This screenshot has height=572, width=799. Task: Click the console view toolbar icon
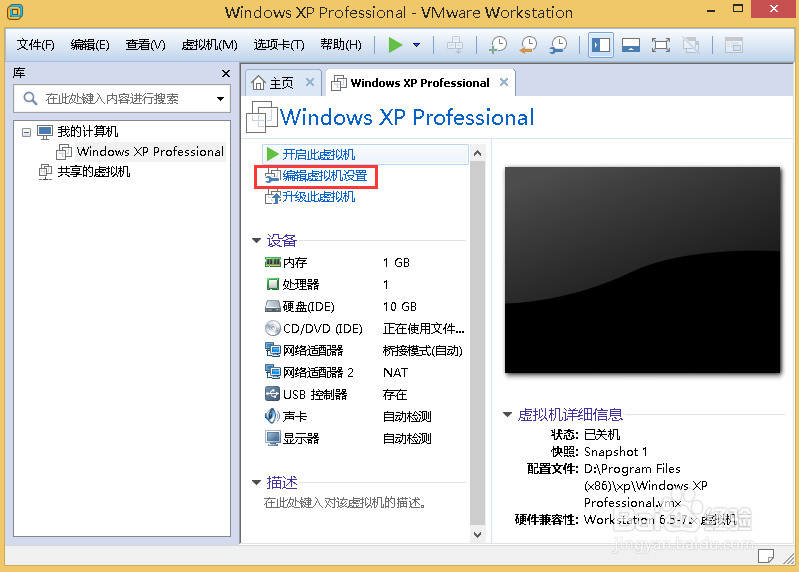point(734,45)
